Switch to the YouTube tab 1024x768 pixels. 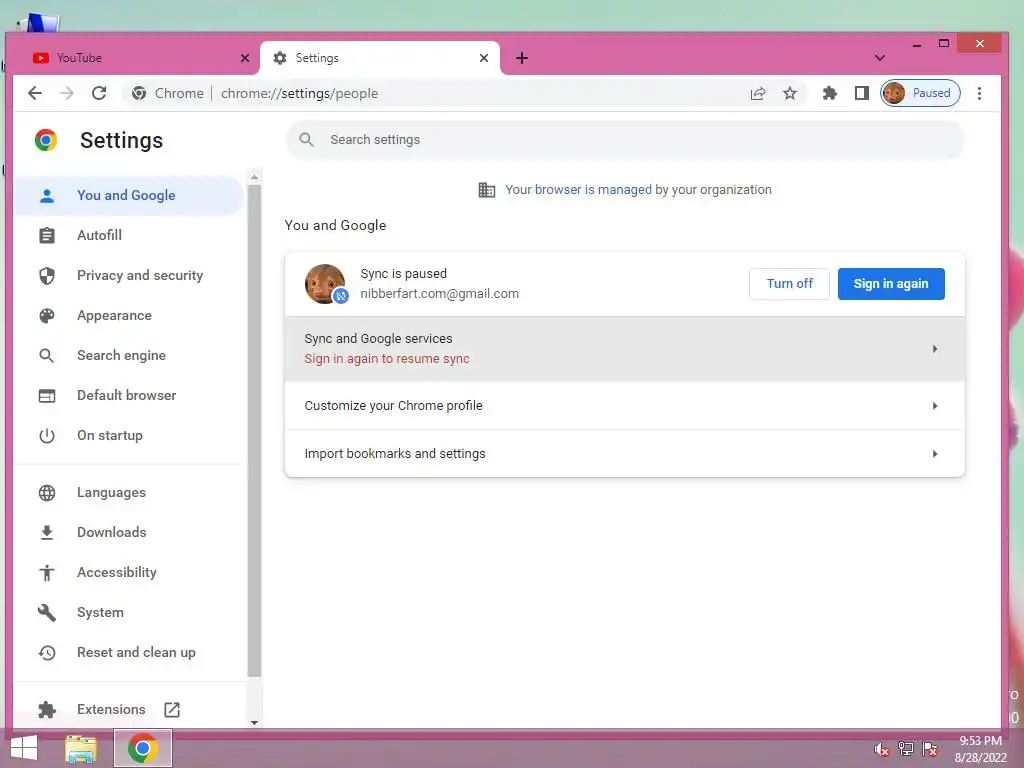pyautogui.click(x=134, y=58)
